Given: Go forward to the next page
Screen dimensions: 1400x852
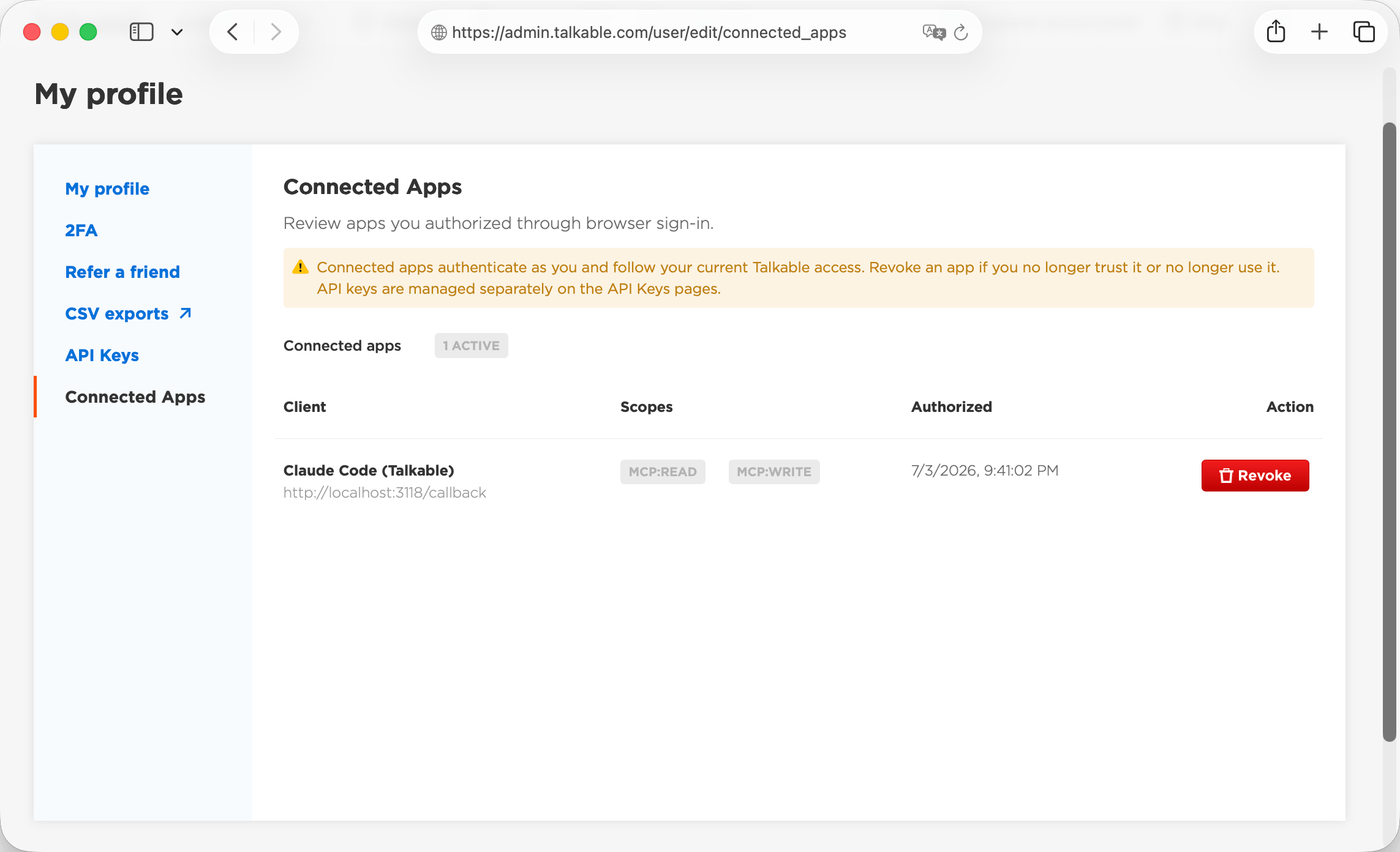Looking at the screenshot, I should point(276,32).
